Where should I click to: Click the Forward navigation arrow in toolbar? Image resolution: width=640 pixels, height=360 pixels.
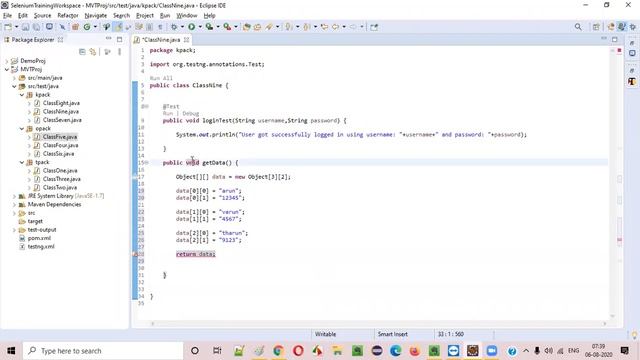pos(353,27)
